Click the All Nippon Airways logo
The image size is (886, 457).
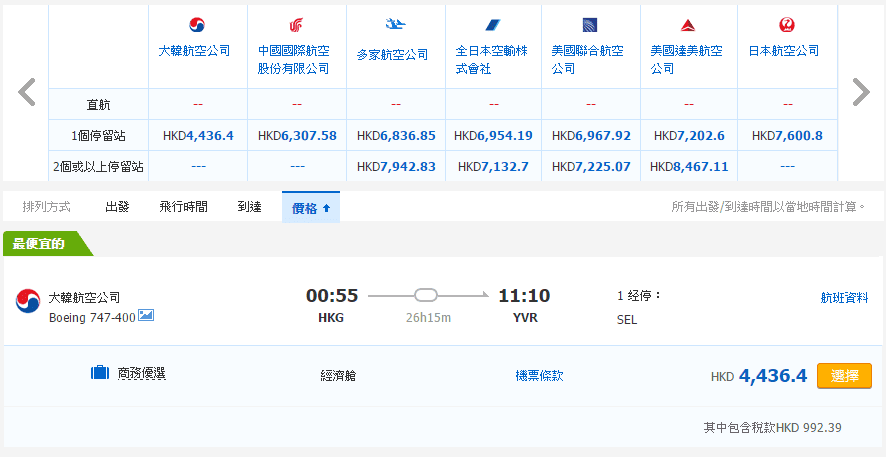[x=492, y=25]
